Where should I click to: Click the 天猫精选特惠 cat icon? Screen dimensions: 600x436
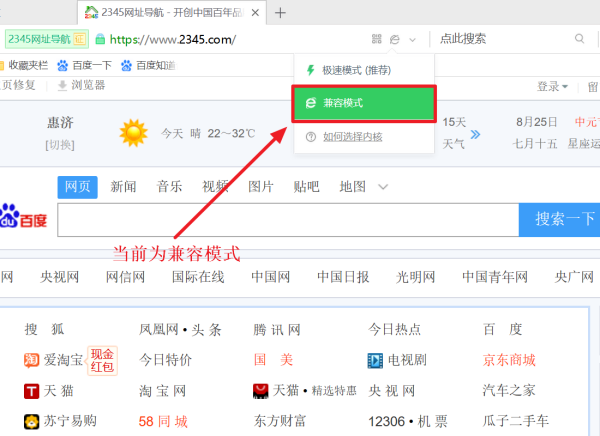(x=261, y=391)
